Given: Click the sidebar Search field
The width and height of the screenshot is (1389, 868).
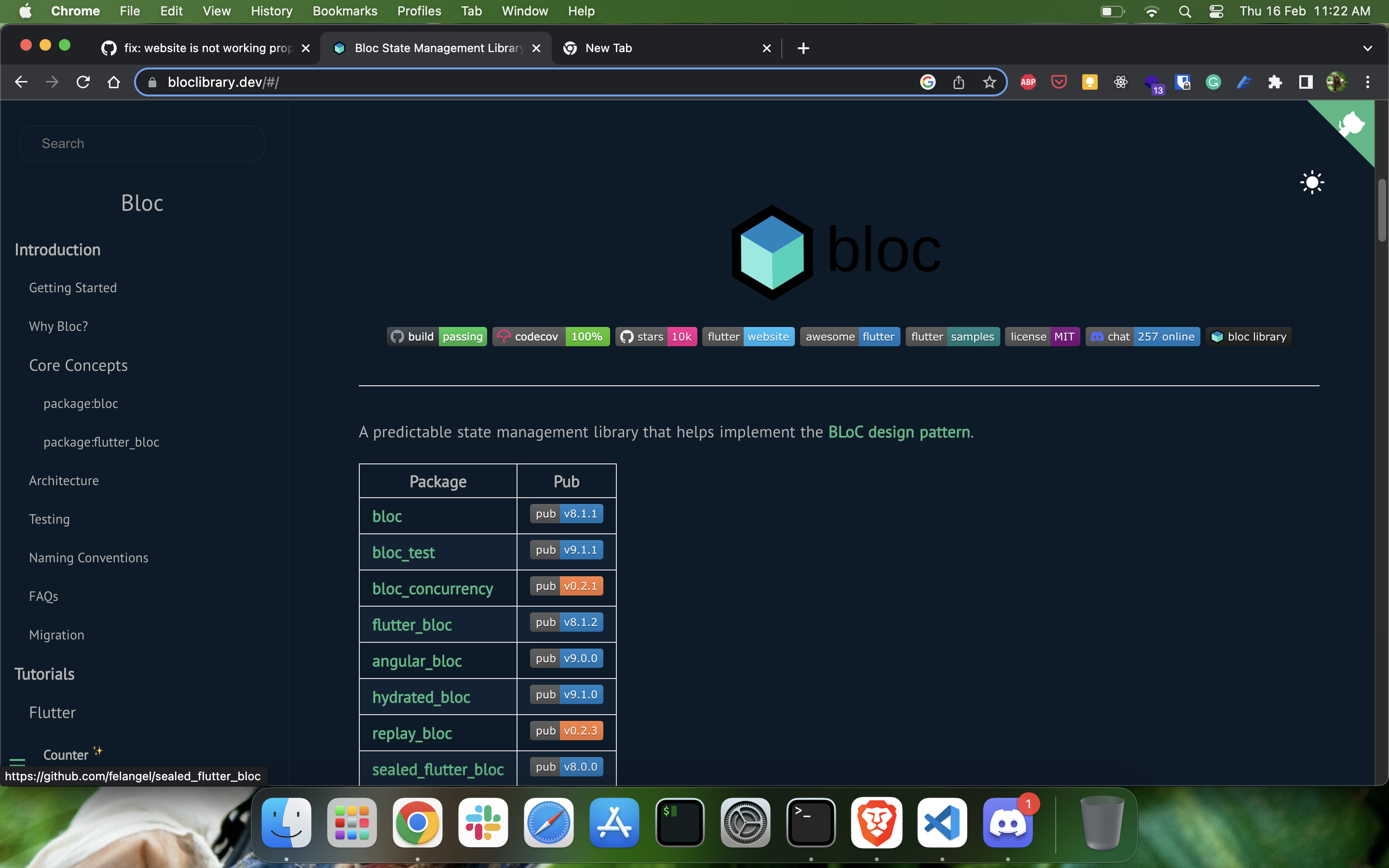Looking at the screenshot, I should pyautogui.click(x=142, y=144).
